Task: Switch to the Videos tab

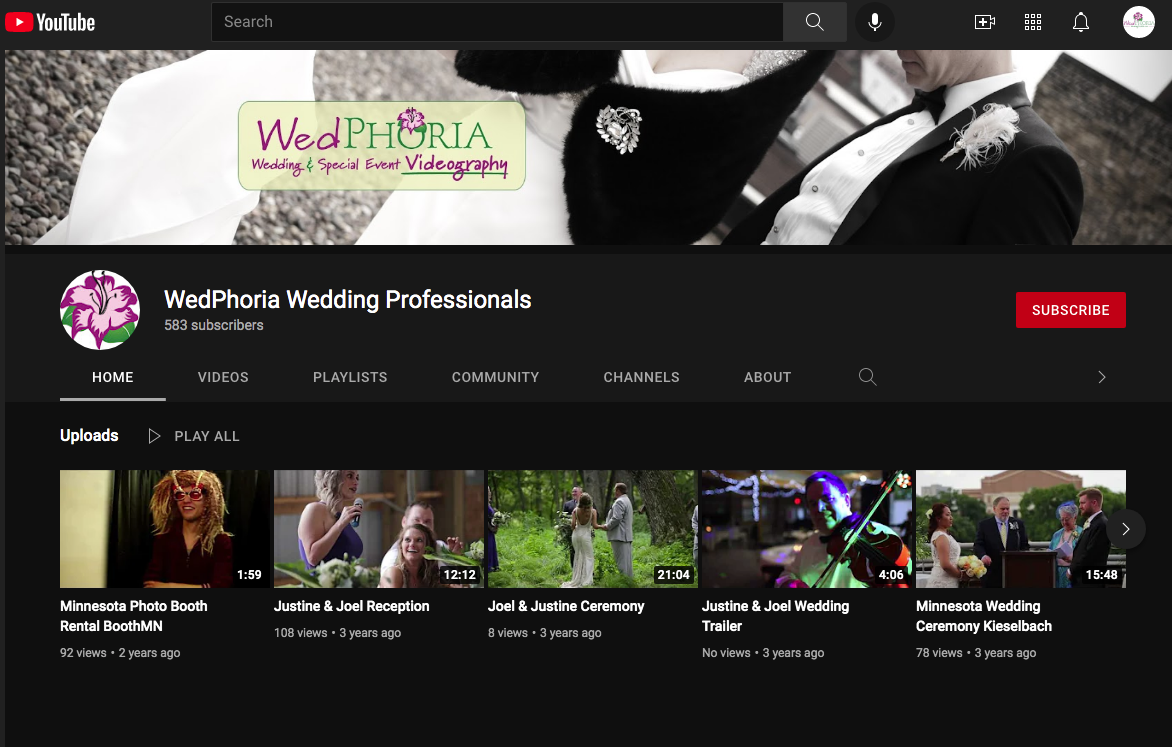Action: tap(223, 377)
